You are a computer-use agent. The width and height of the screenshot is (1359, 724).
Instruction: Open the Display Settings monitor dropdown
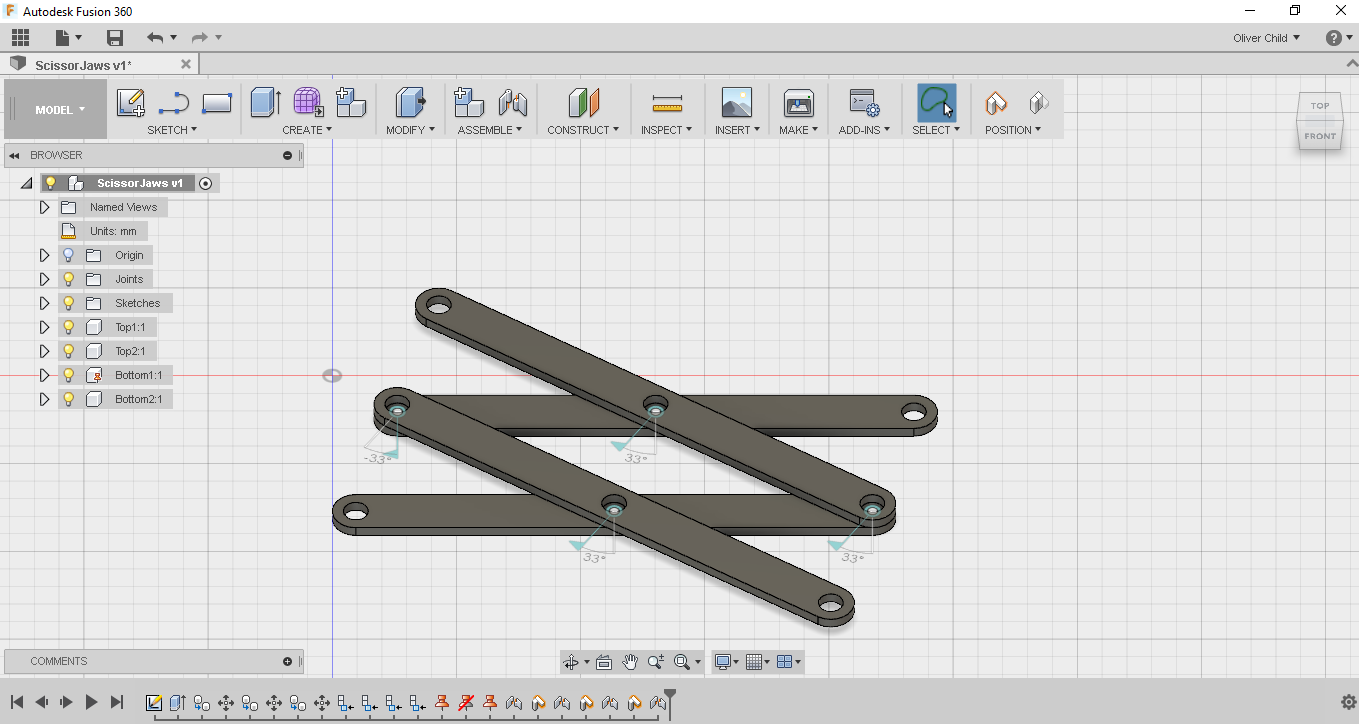[725, 662]
